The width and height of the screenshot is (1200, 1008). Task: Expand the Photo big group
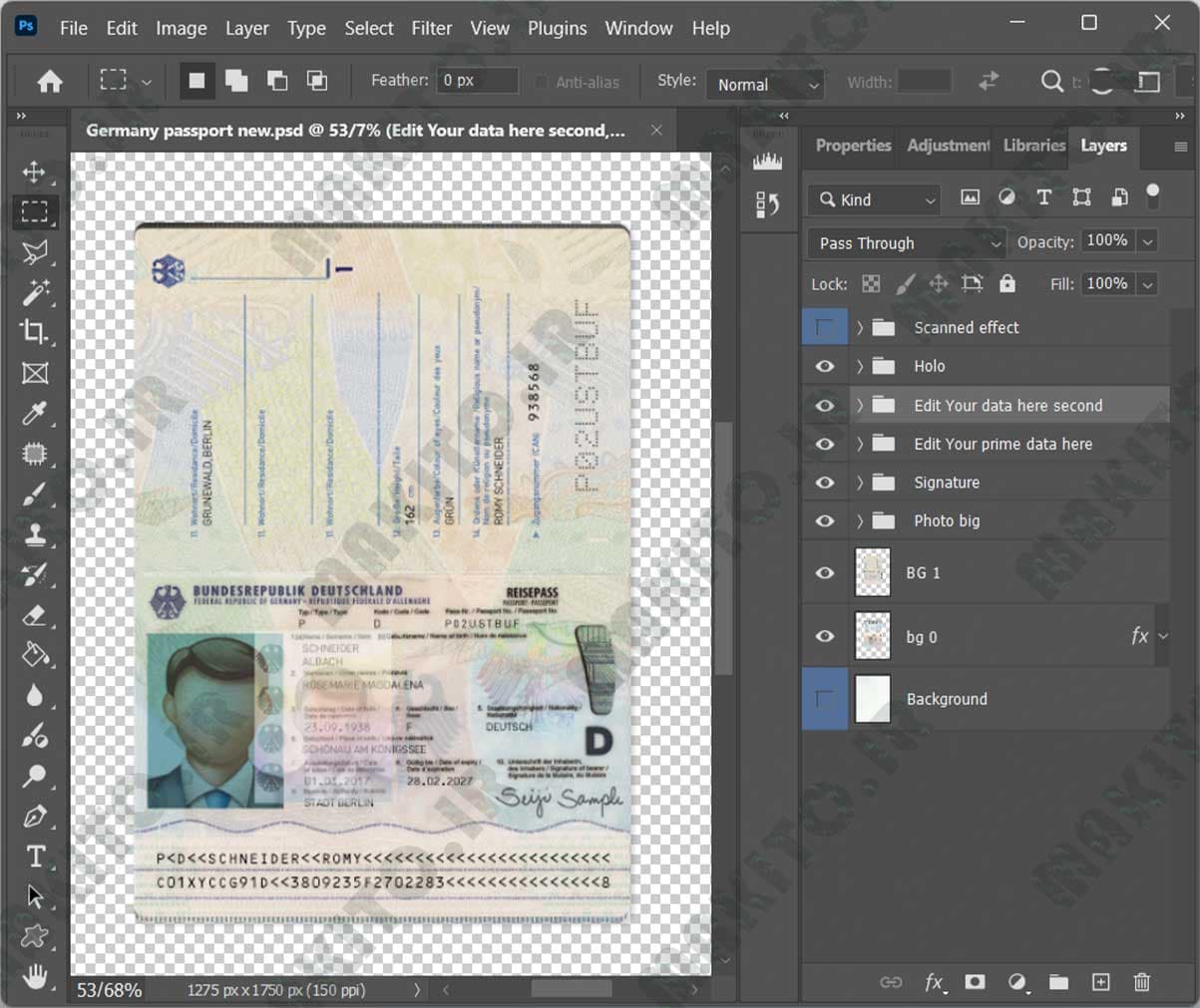pyautogui.click(x=859, y=521)
